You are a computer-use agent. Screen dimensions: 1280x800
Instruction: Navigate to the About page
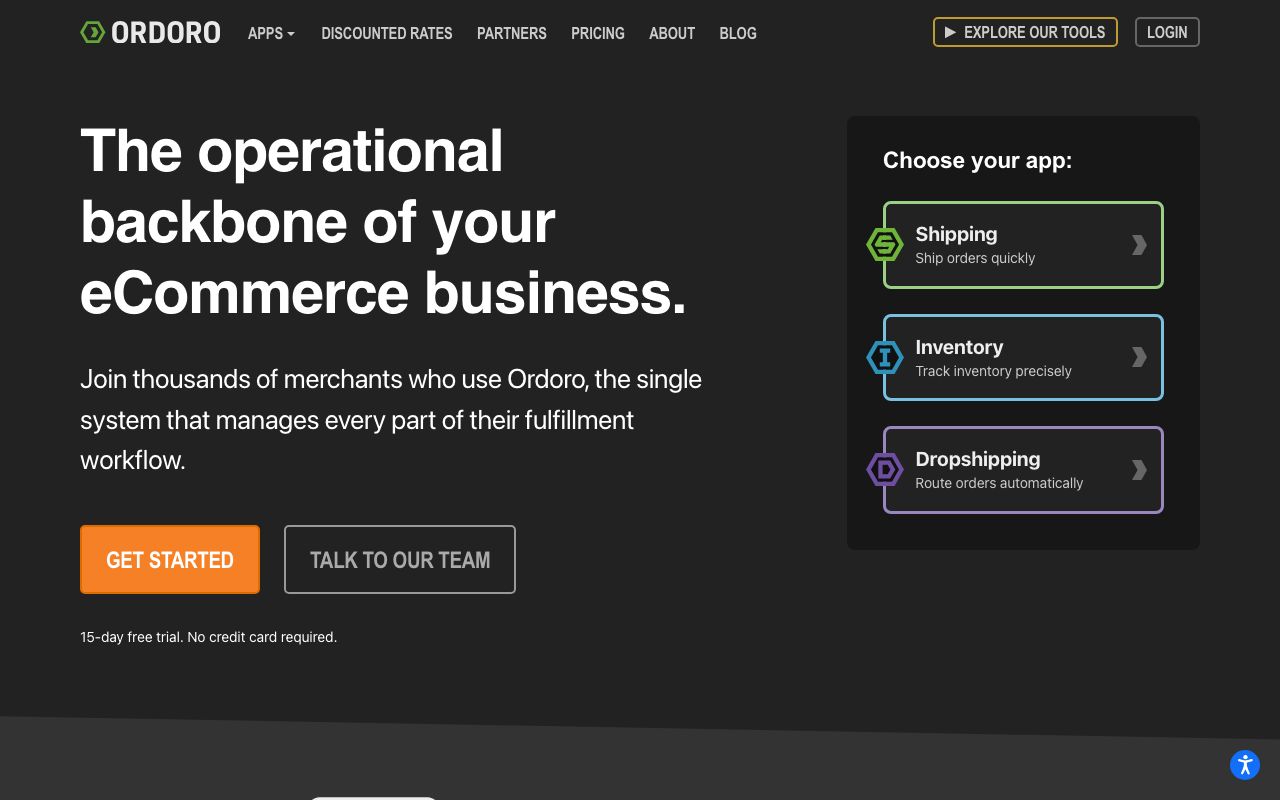(671, 33)
